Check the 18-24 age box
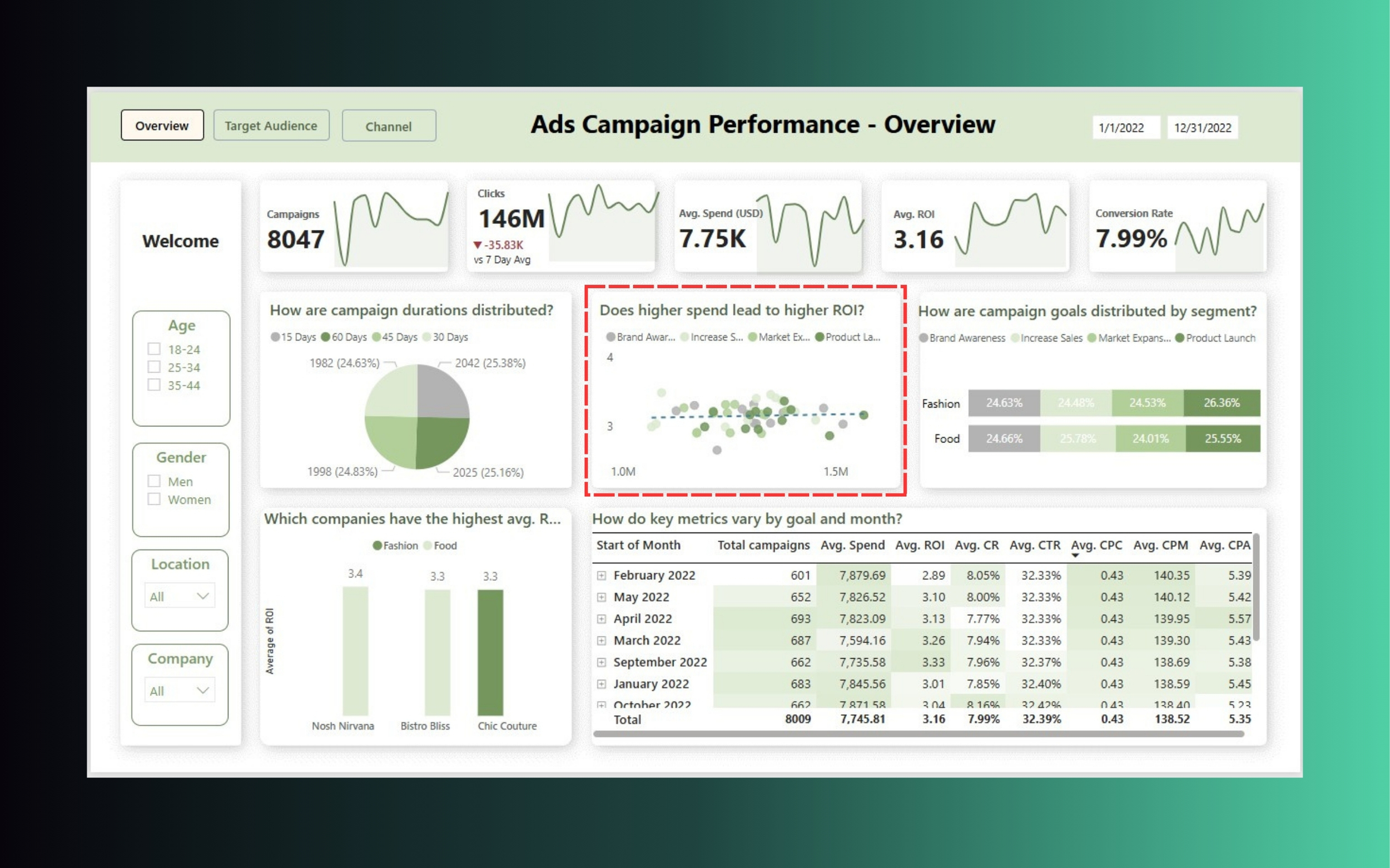This screenshot has width=1390, height=868. pos(154,349)
